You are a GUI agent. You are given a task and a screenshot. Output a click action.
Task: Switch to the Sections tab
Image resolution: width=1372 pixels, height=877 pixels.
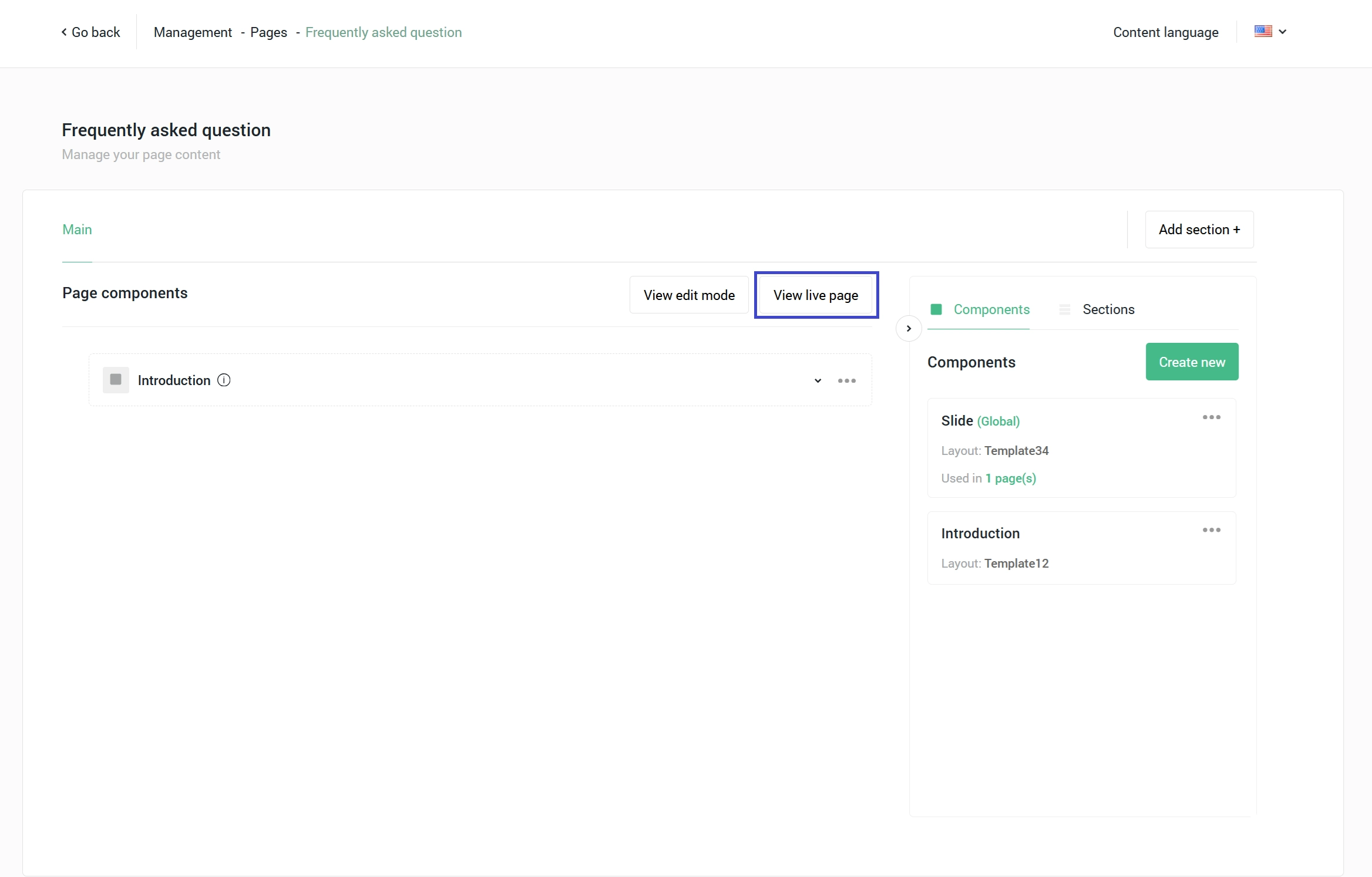click(1108, 309)
